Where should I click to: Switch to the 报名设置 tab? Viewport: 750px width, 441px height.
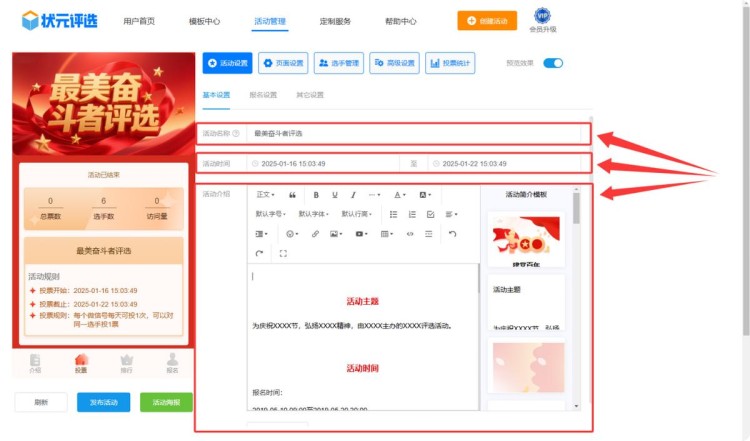(x=263, y=96)
